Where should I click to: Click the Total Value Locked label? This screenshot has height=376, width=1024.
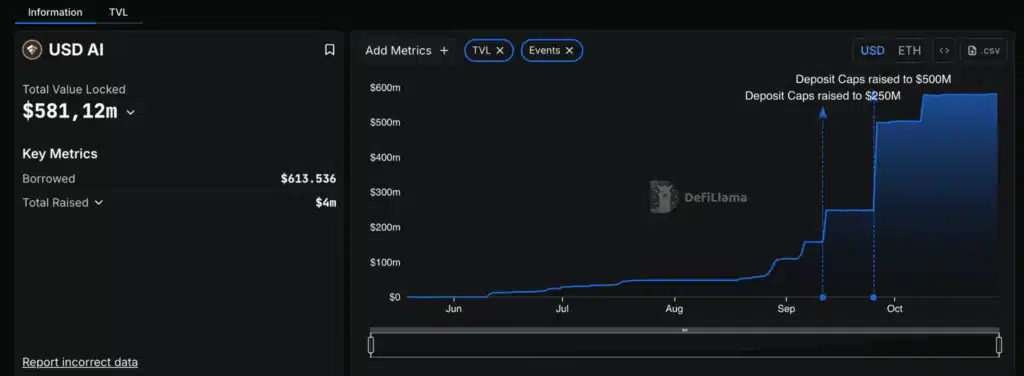pyautogui.click(x=74, y=89)
